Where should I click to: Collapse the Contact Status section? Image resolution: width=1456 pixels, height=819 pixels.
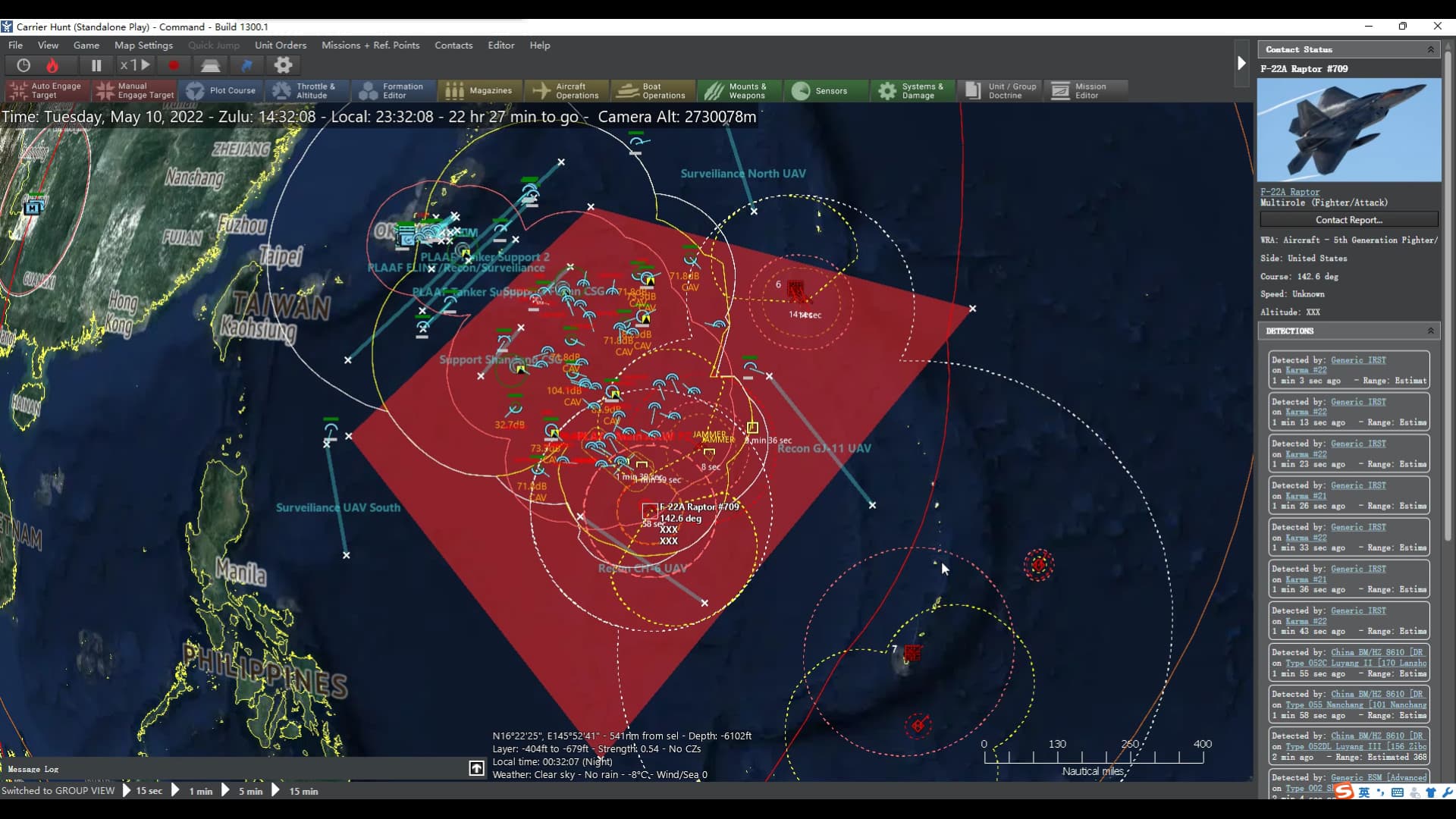tap(1430, 49)
